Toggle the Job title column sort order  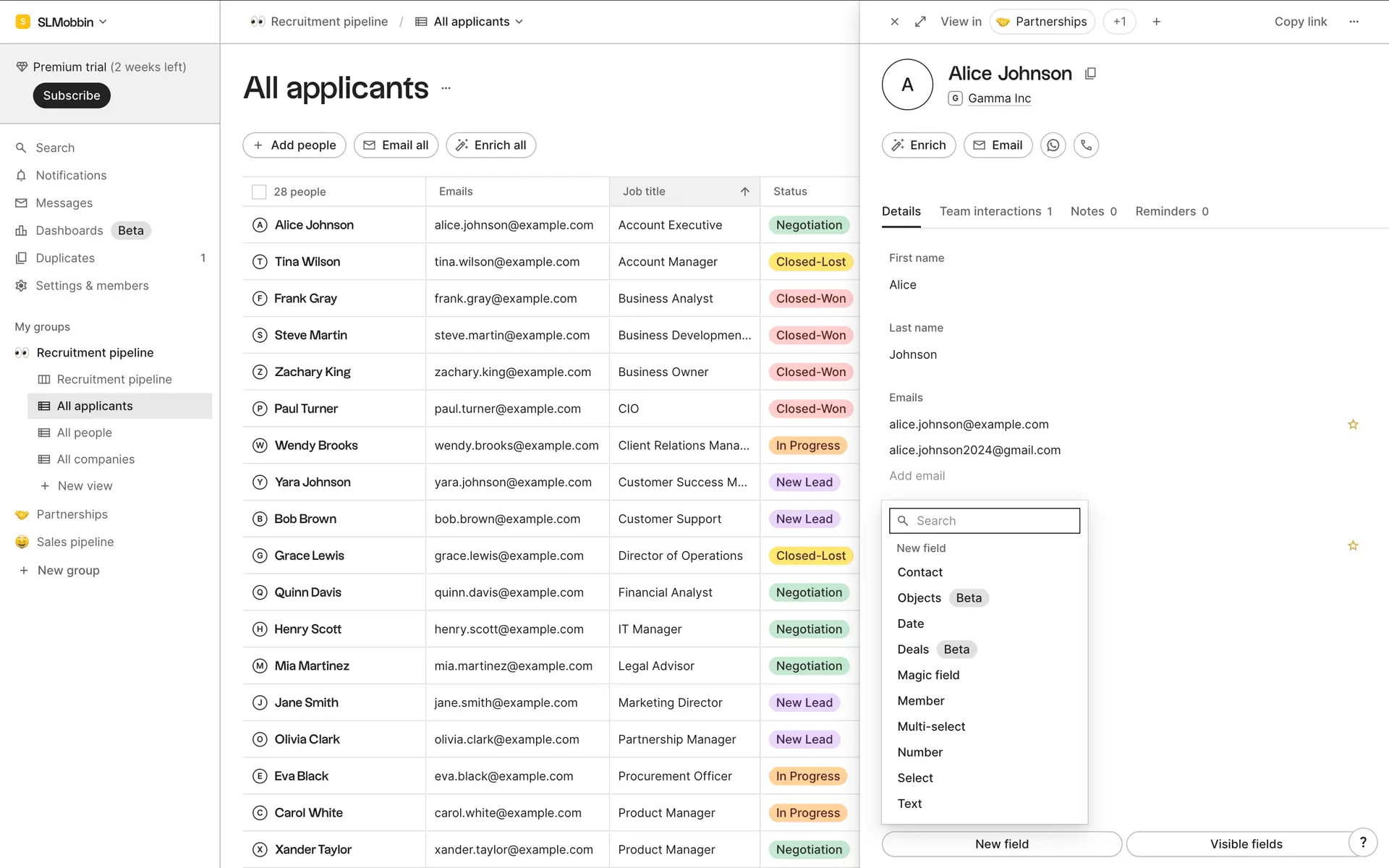coord(744,191)
